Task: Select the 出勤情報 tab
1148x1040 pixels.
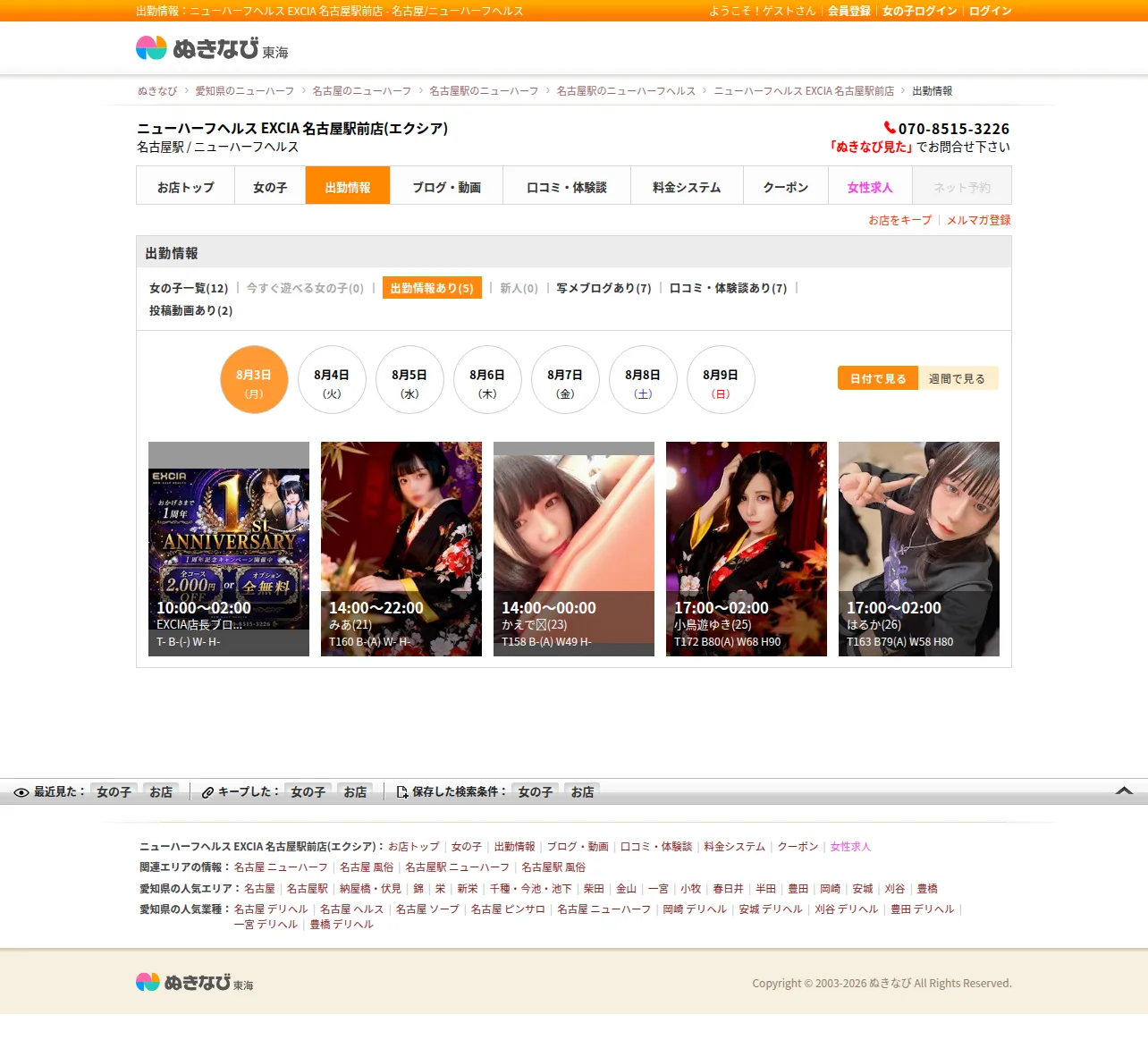Action: (348, 186)
